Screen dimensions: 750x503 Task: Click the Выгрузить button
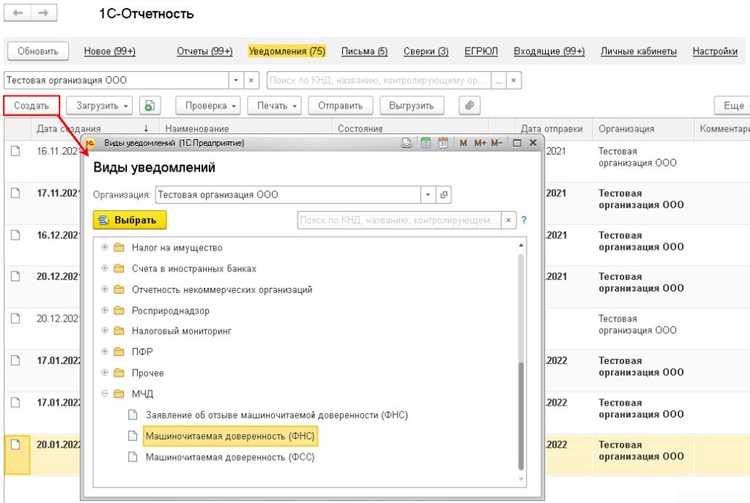coord(411,106)
